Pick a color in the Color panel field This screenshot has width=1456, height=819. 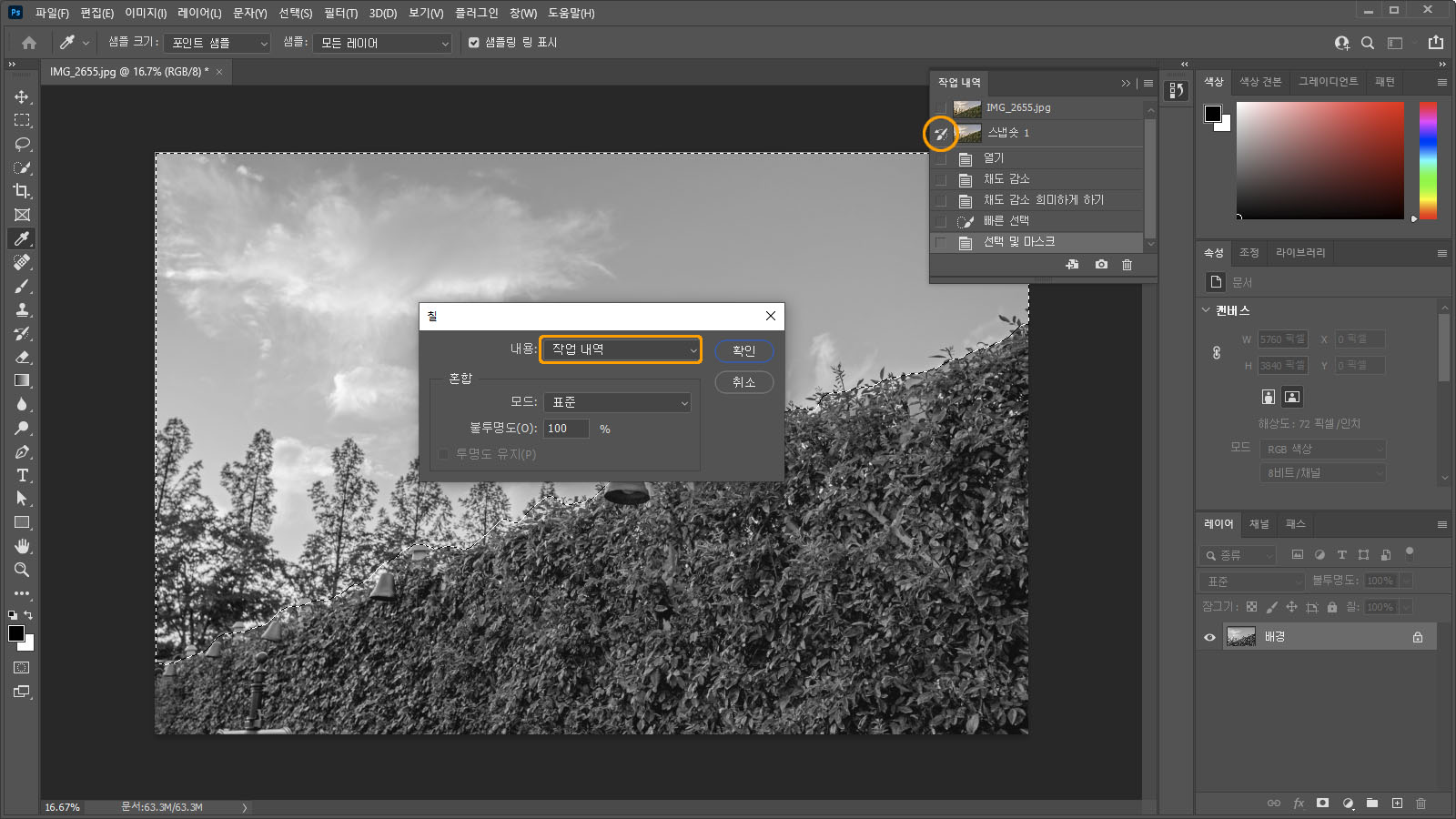pos(1319,160)
